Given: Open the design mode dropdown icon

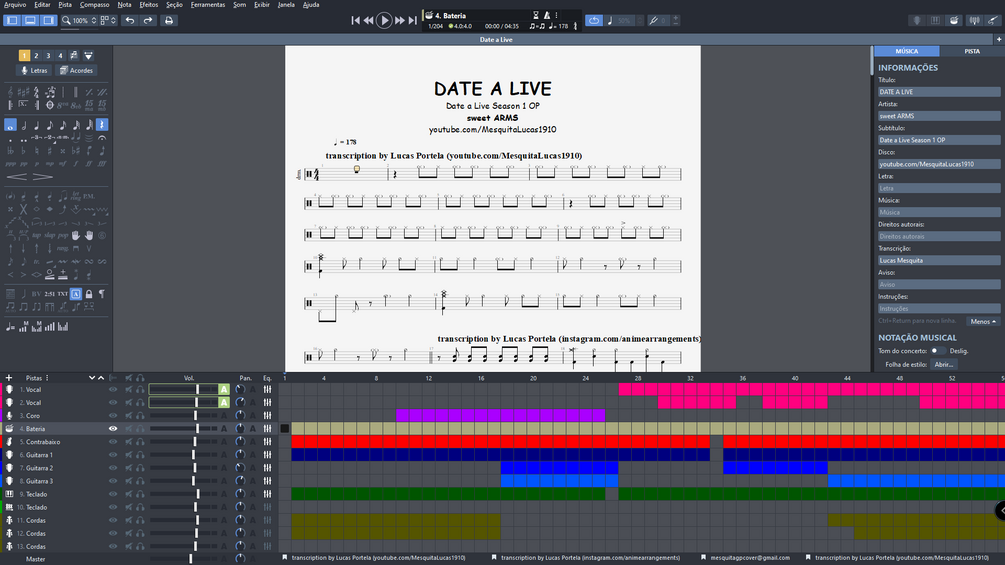Looking at the screenshot, I should click(x=88, y=56).
